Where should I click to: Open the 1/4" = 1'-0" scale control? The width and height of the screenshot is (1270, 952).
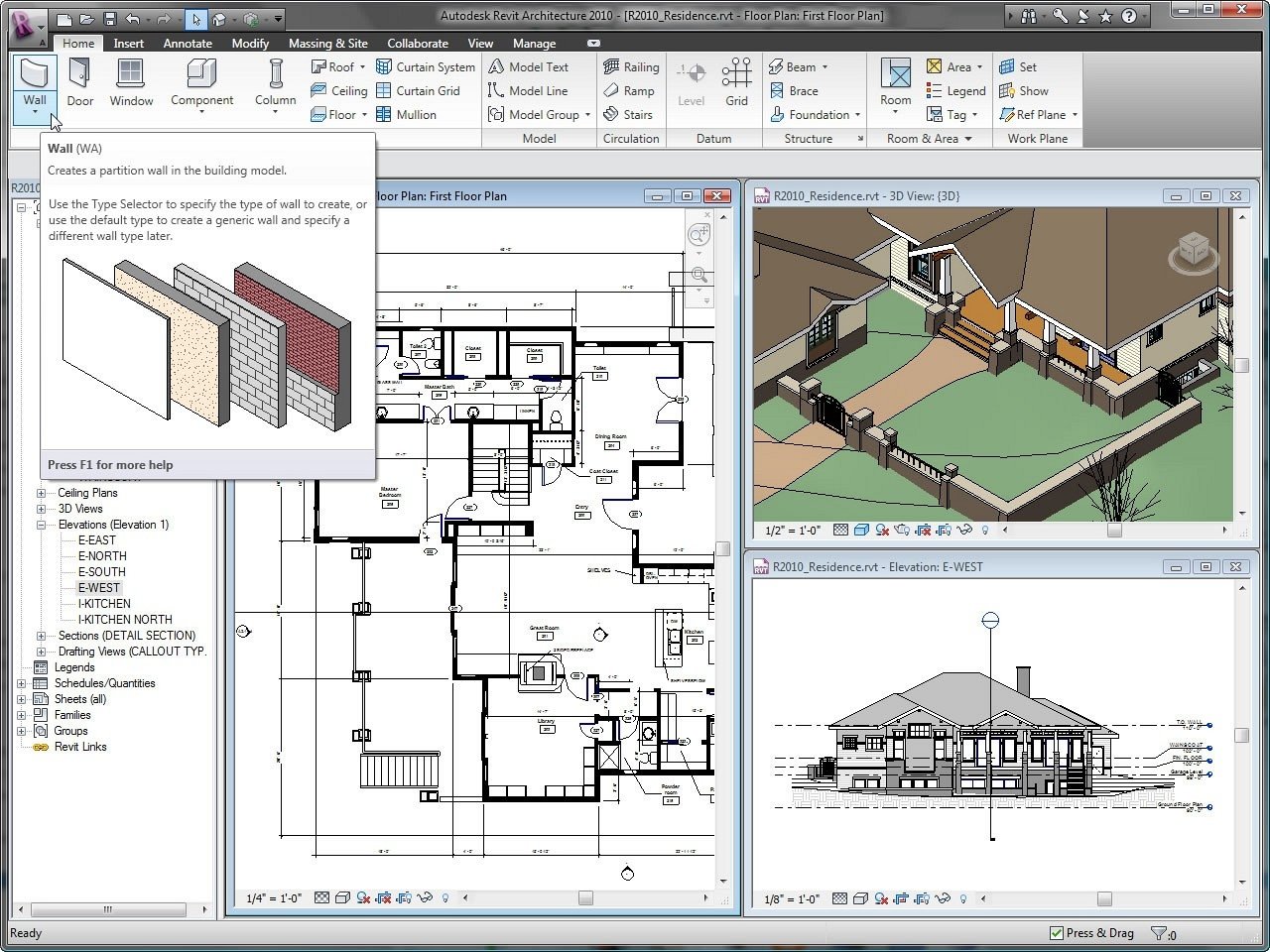point(274,897)
